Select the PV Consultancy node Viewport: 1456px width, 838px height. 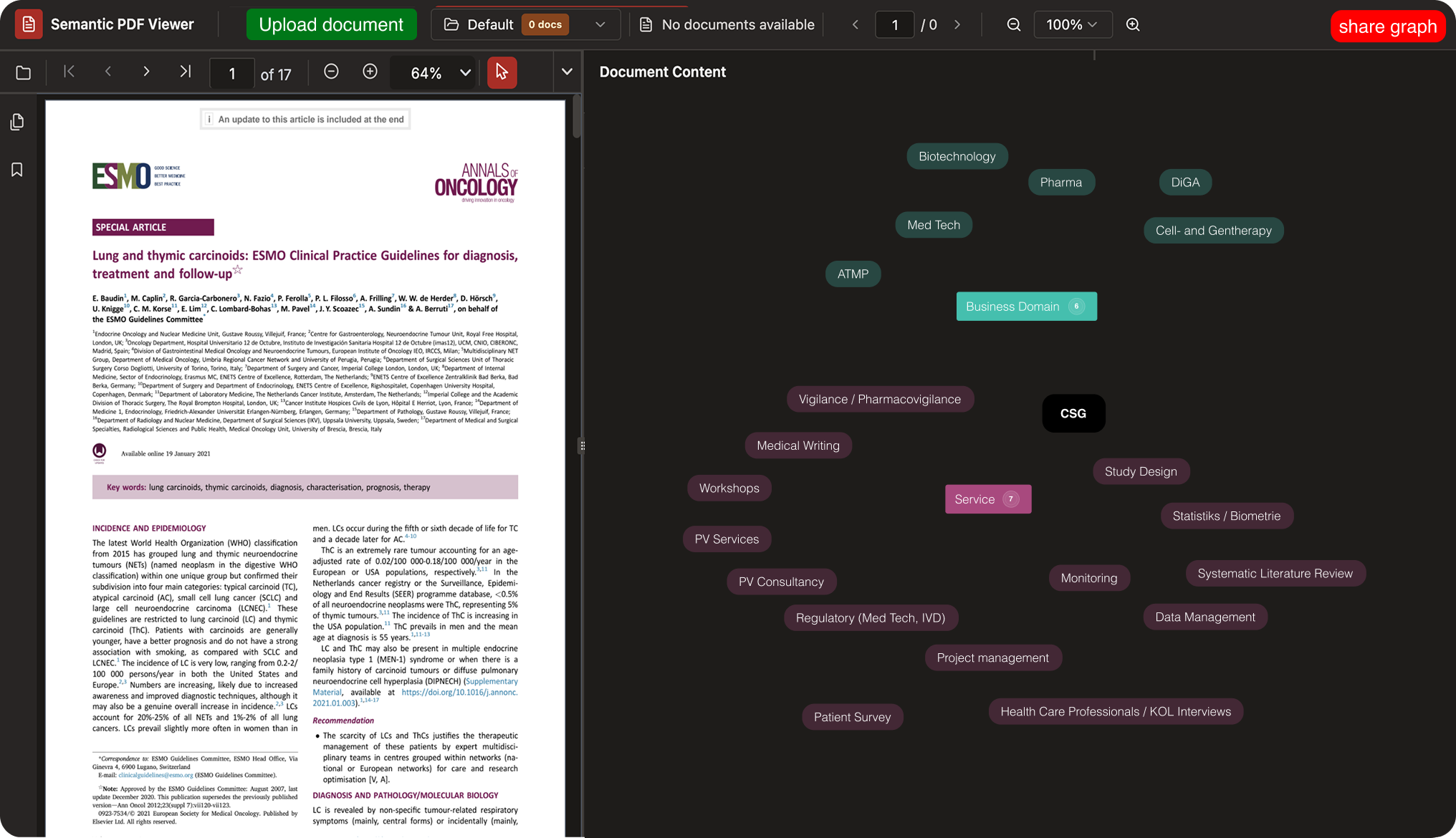pyautogui.click(x=781, y=582)
